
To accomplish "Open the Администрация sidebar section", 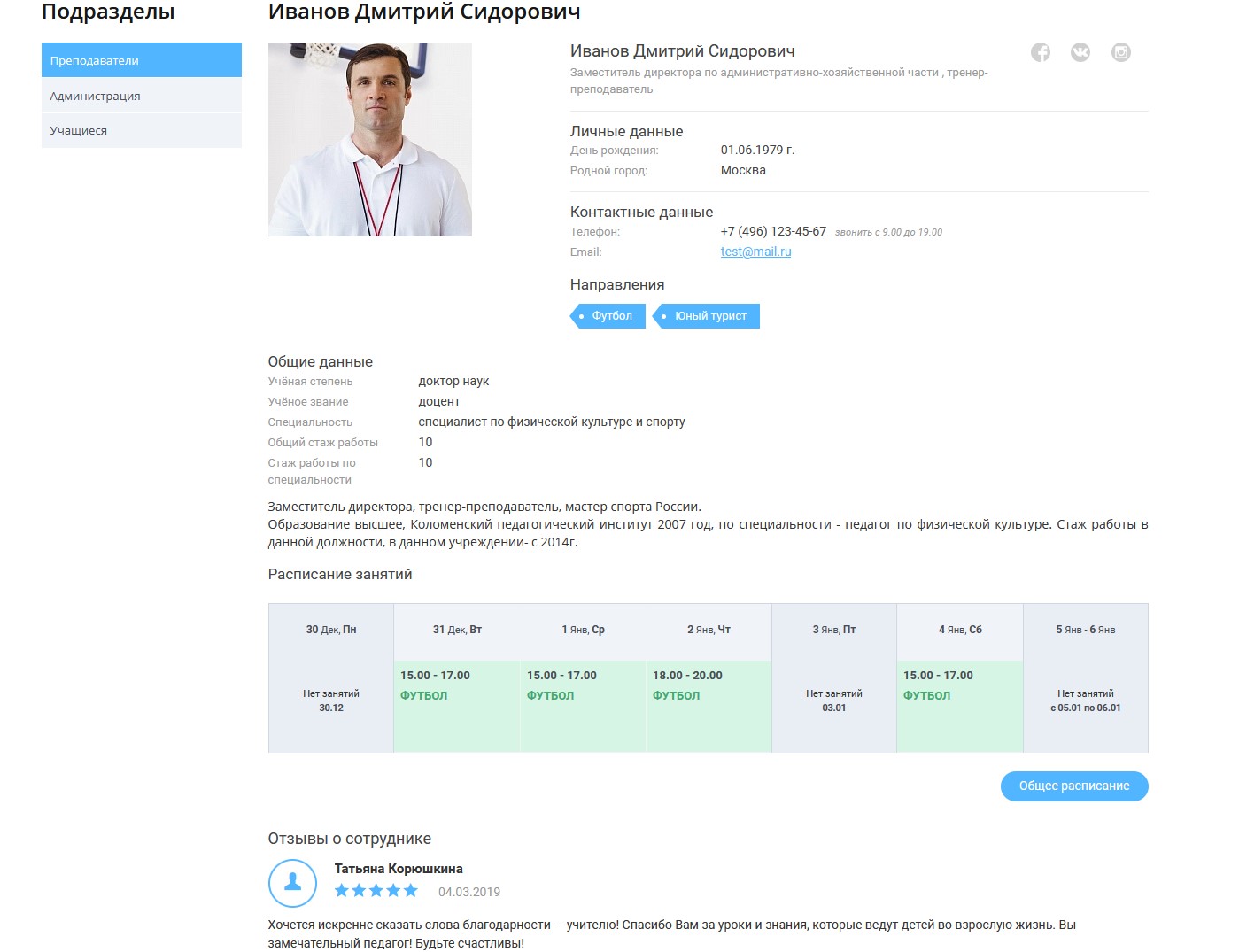I will [142, 96].
